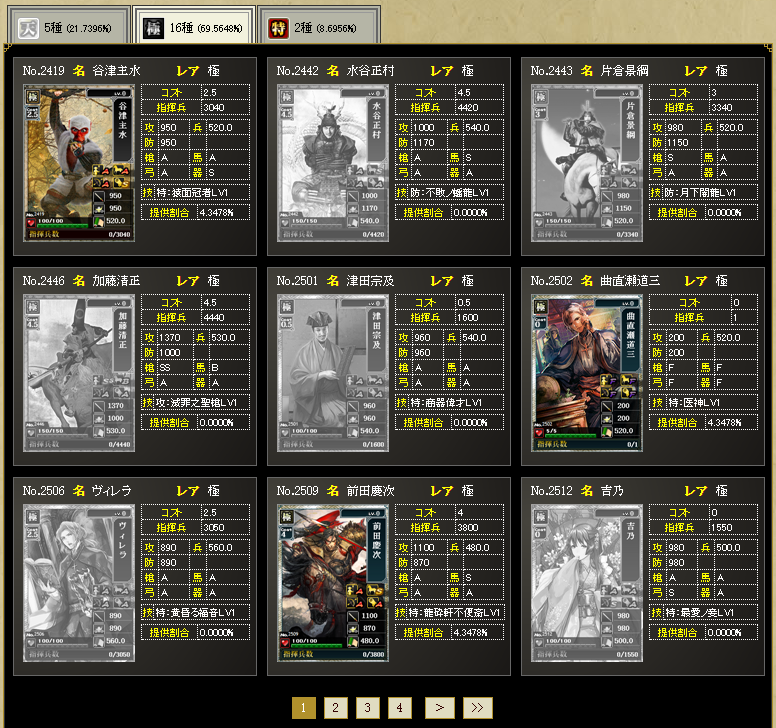This screenshot has height=728, width=776.
Task: Click the 極 rarity badge on 加藤清正 card
Action: 33,307
